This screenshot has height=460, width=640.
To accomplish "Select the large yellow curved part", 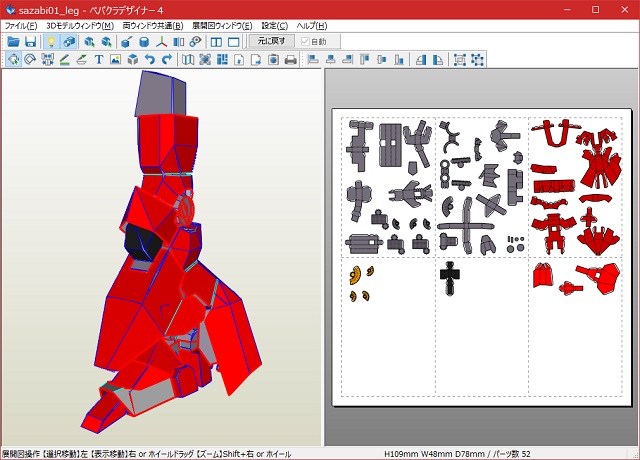I will [x=356, y=275].
